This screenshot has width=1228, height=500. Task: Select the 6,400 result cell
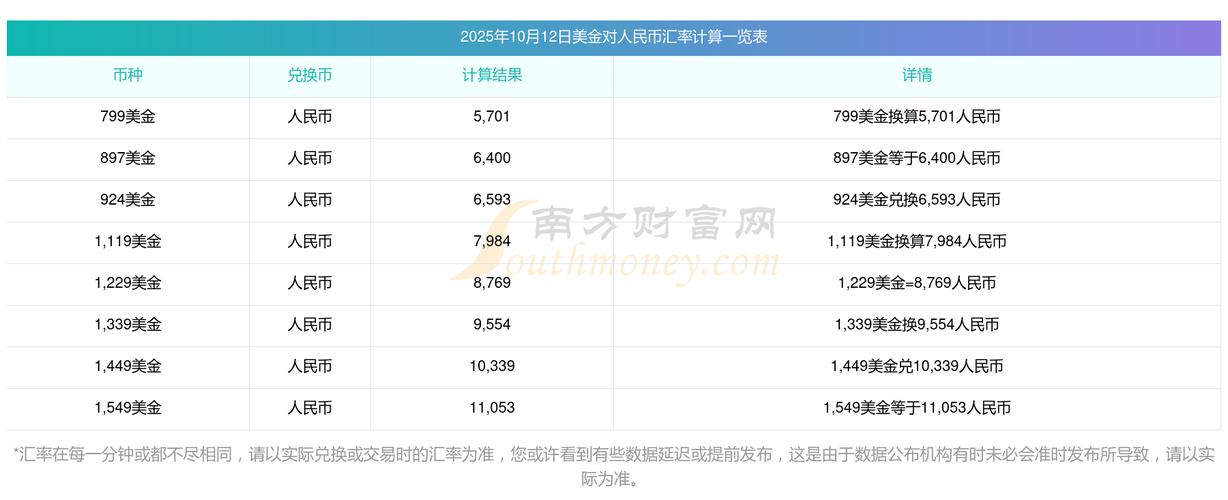[x=492, y=158]
